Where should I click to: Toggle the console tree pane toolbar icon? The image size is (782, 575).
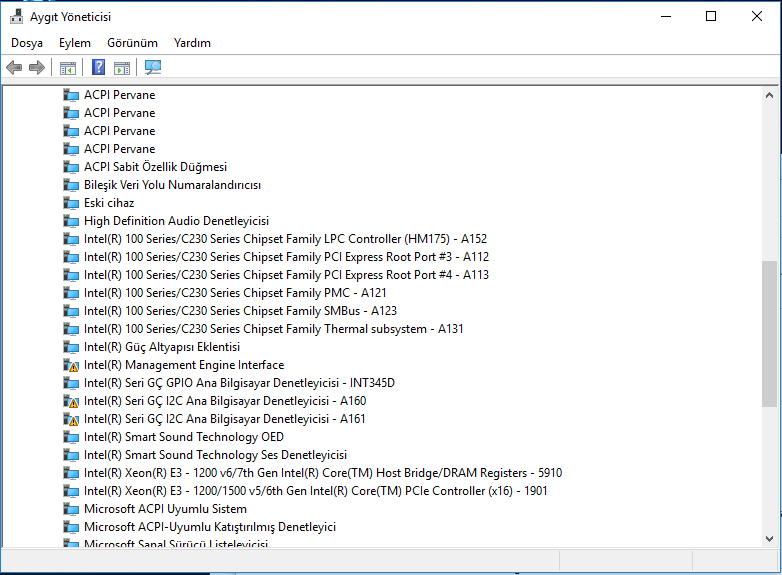[x=68, y=68]
